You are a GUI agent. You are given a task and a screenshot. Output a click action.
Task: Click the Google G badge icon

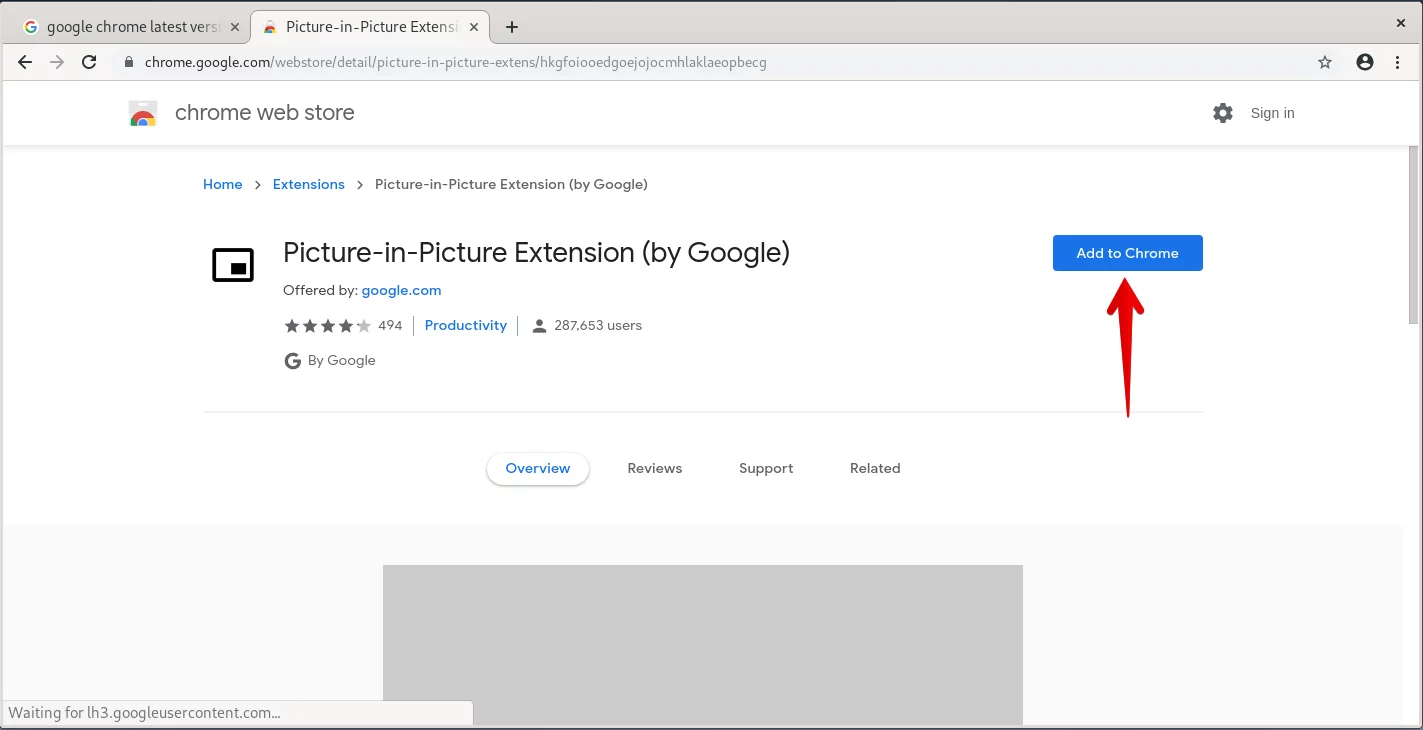pos(293,361)
